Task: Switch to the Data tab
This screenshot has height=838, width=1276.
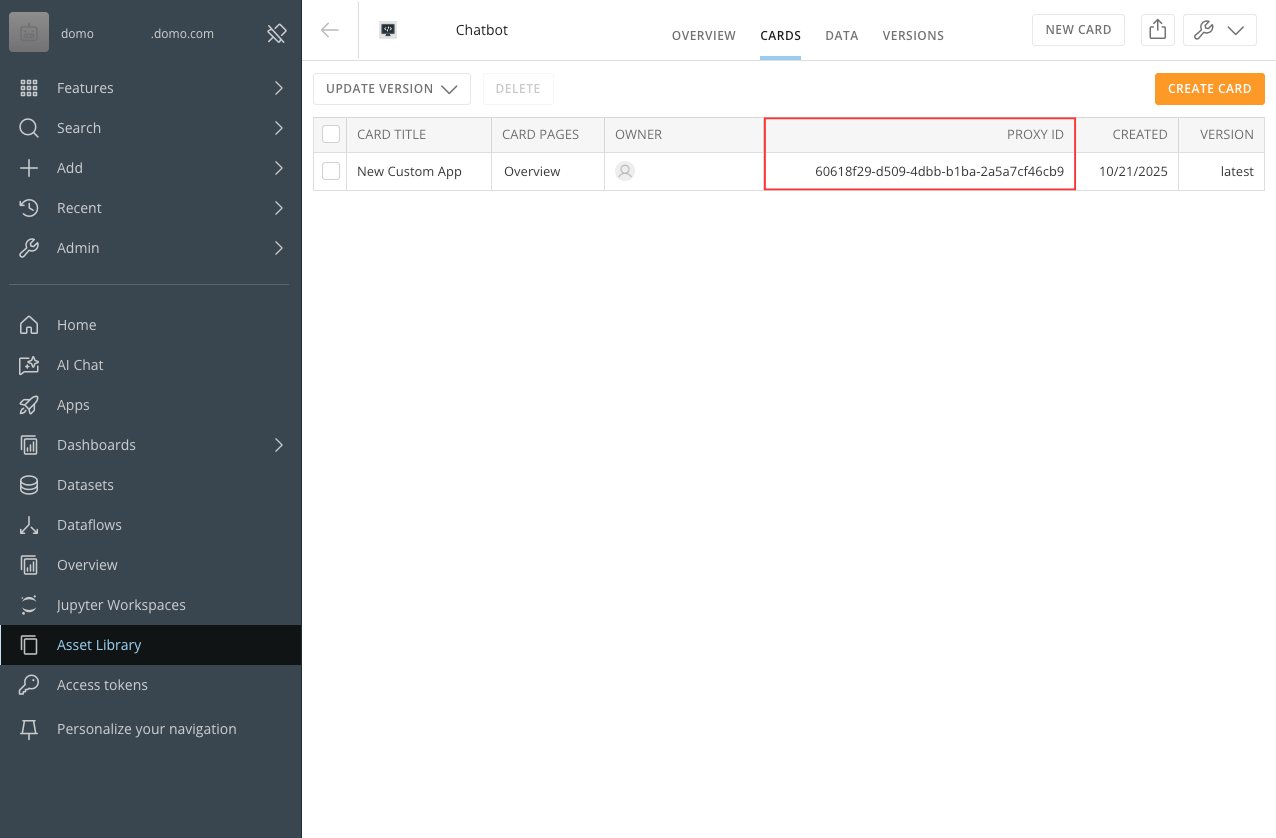Action: (842, 35)
